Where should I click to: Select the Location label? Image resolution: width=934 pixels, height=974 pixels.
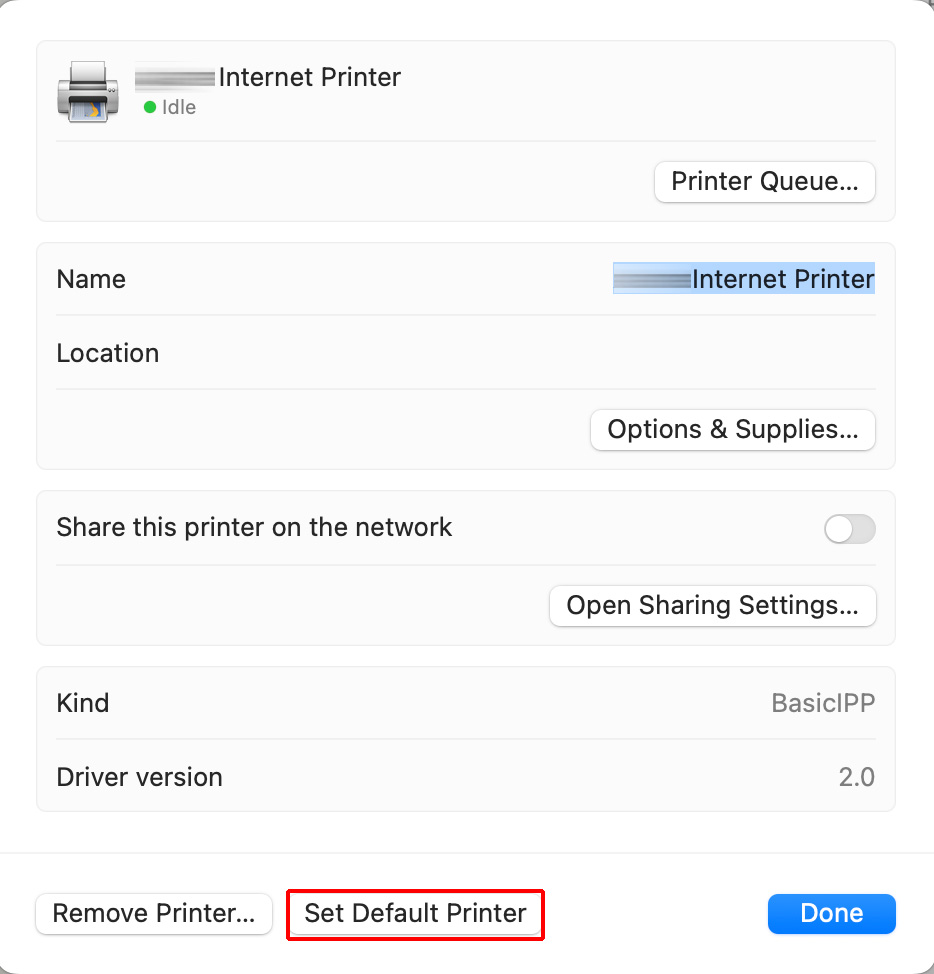(x=107, y=353)
